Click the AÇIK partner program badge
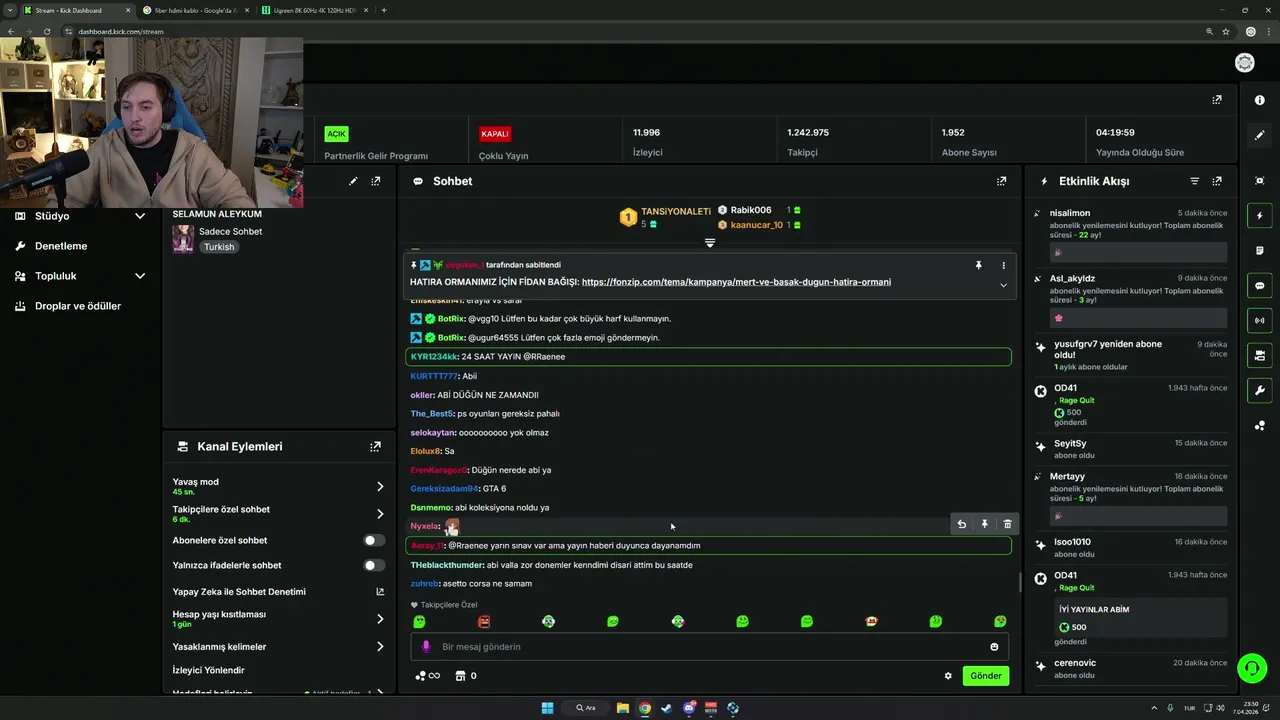This screenshot has width=1280, height=720. point(336,134)
